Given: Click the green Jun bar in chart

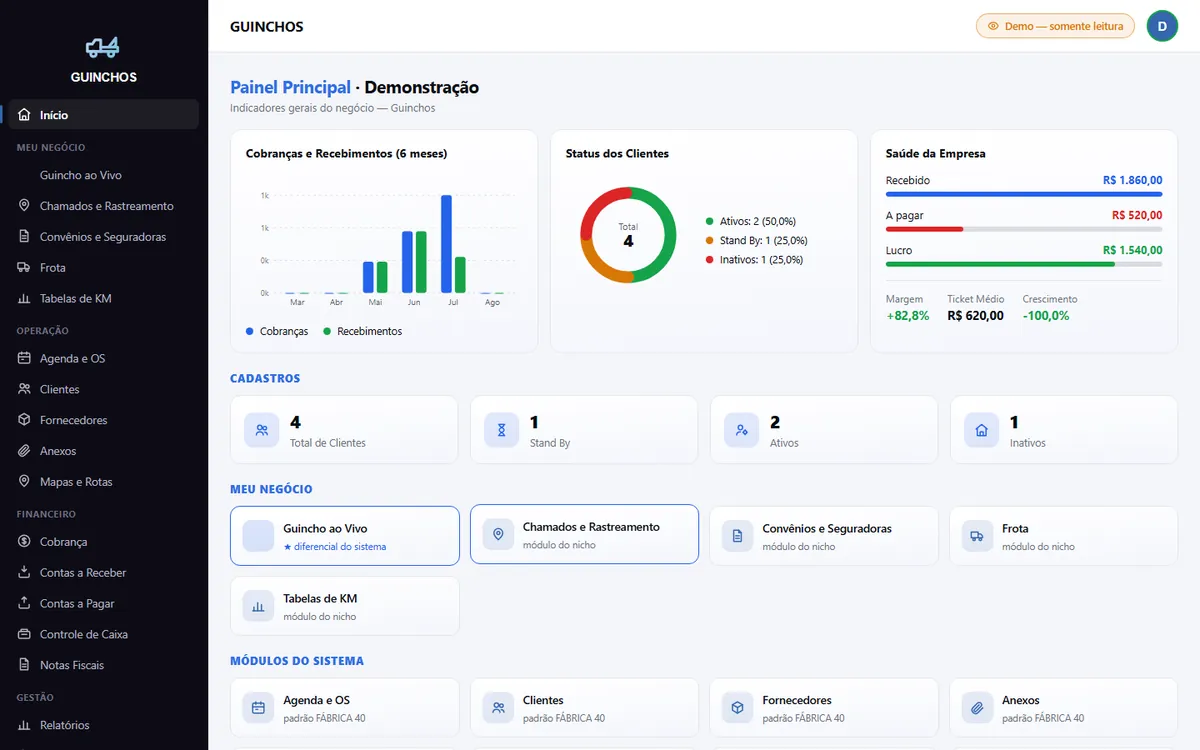Looking at the screenshot, I should [421, 262].
